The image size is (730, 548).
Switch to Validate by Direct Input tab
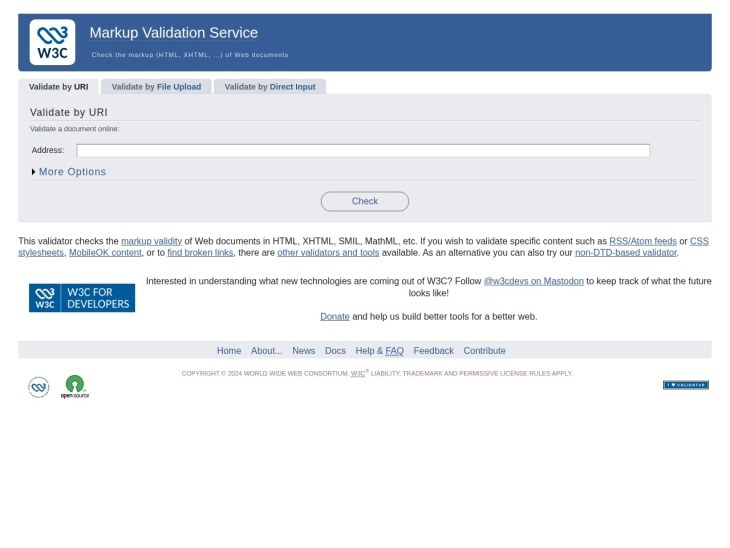pyautogui.click(x=270, y=87)
